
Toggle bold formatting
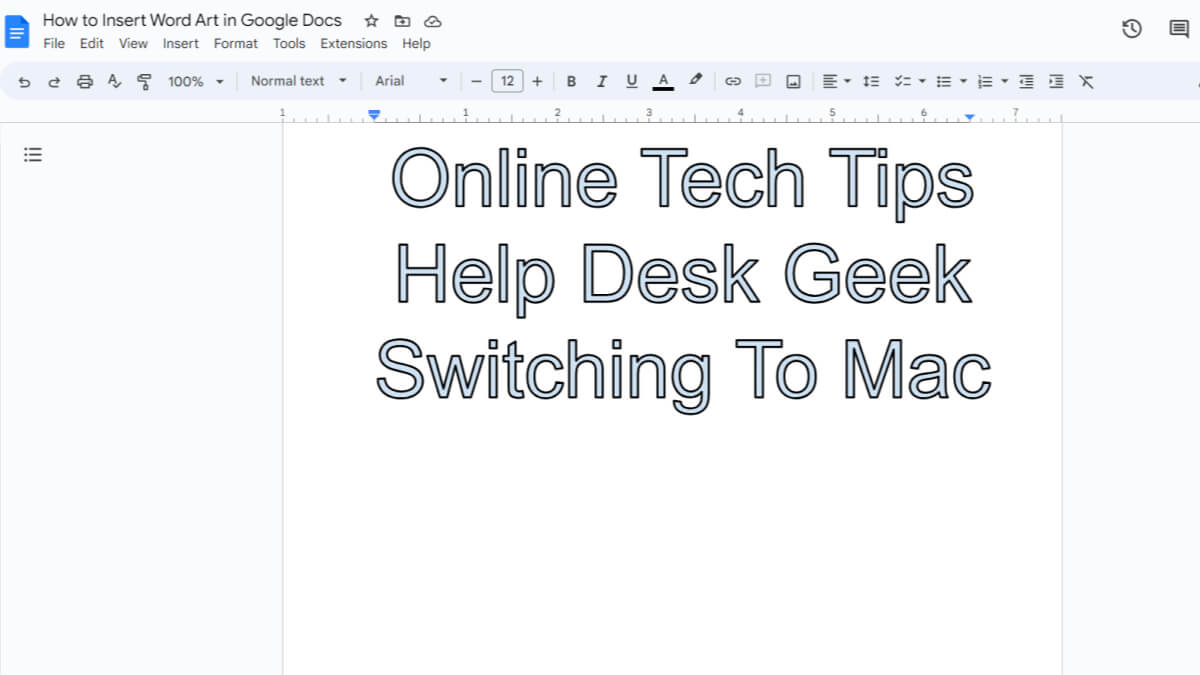571,81
